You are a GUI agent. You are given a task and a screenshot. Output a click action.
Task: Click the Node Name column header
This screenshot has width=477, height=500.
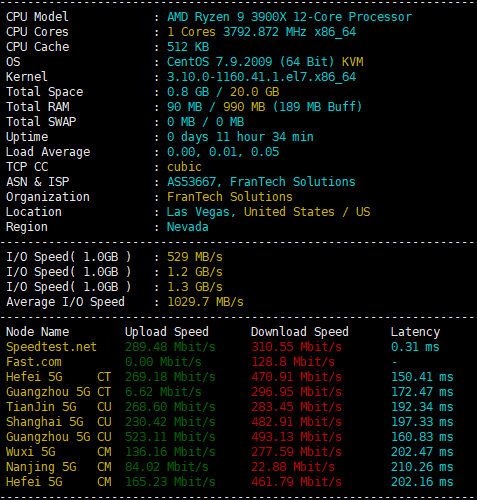tap(38, 332)
